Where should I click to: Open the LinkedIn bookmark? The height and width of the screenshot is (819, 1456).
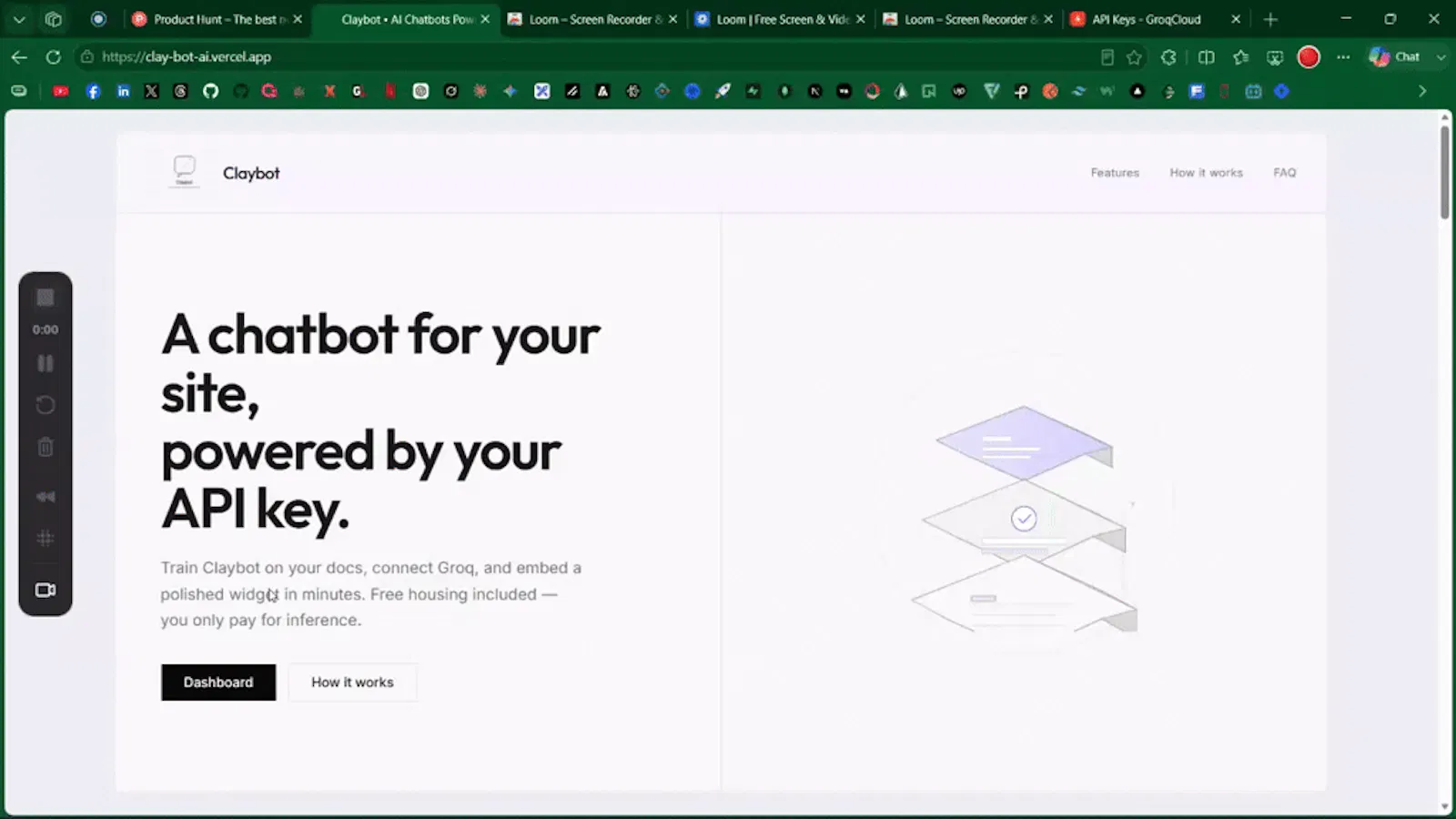123,91
